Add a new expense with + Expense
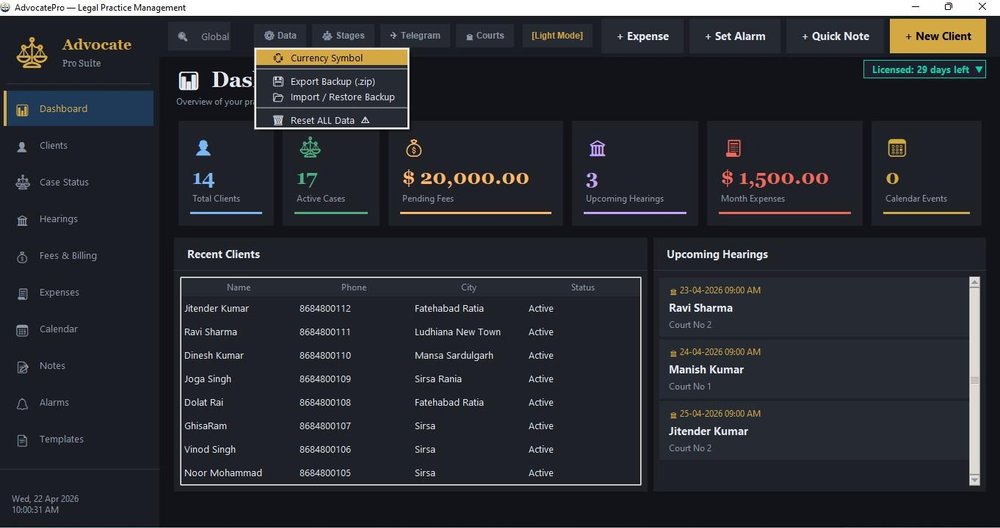This screenshot has width=1000, height=528. [642, 36]
